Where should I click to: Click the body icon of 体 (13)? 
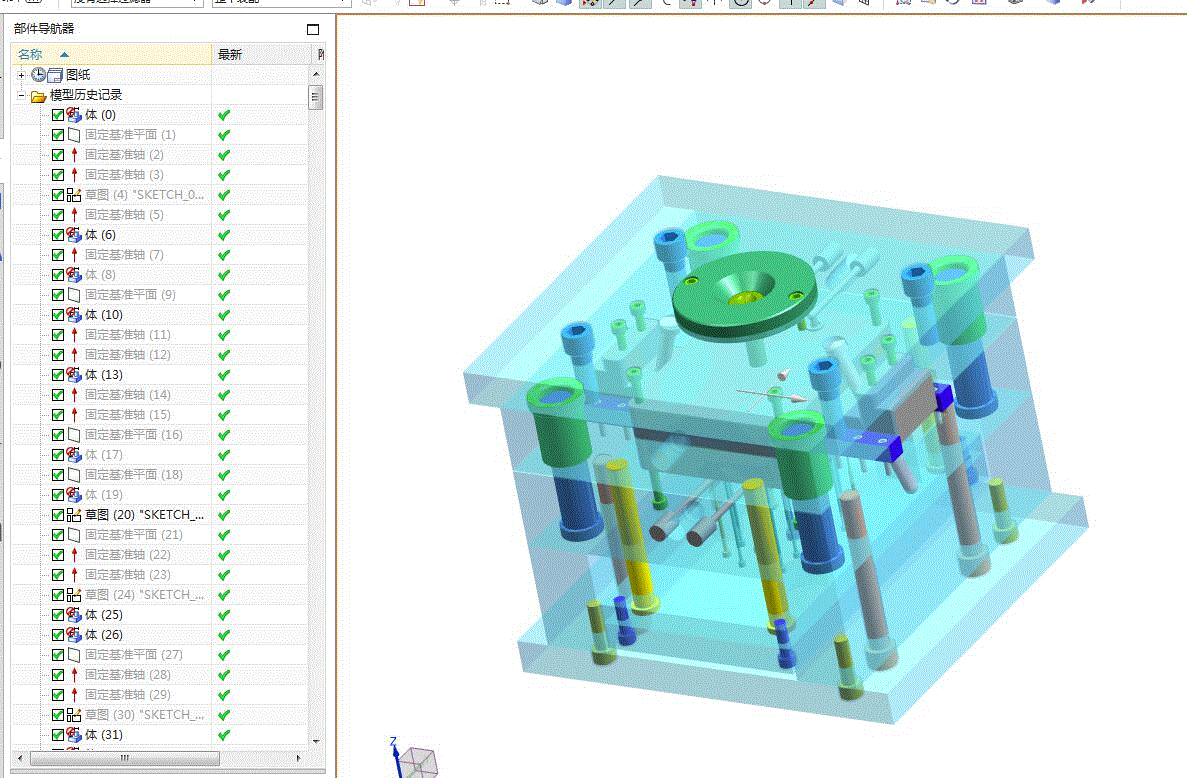73,375
